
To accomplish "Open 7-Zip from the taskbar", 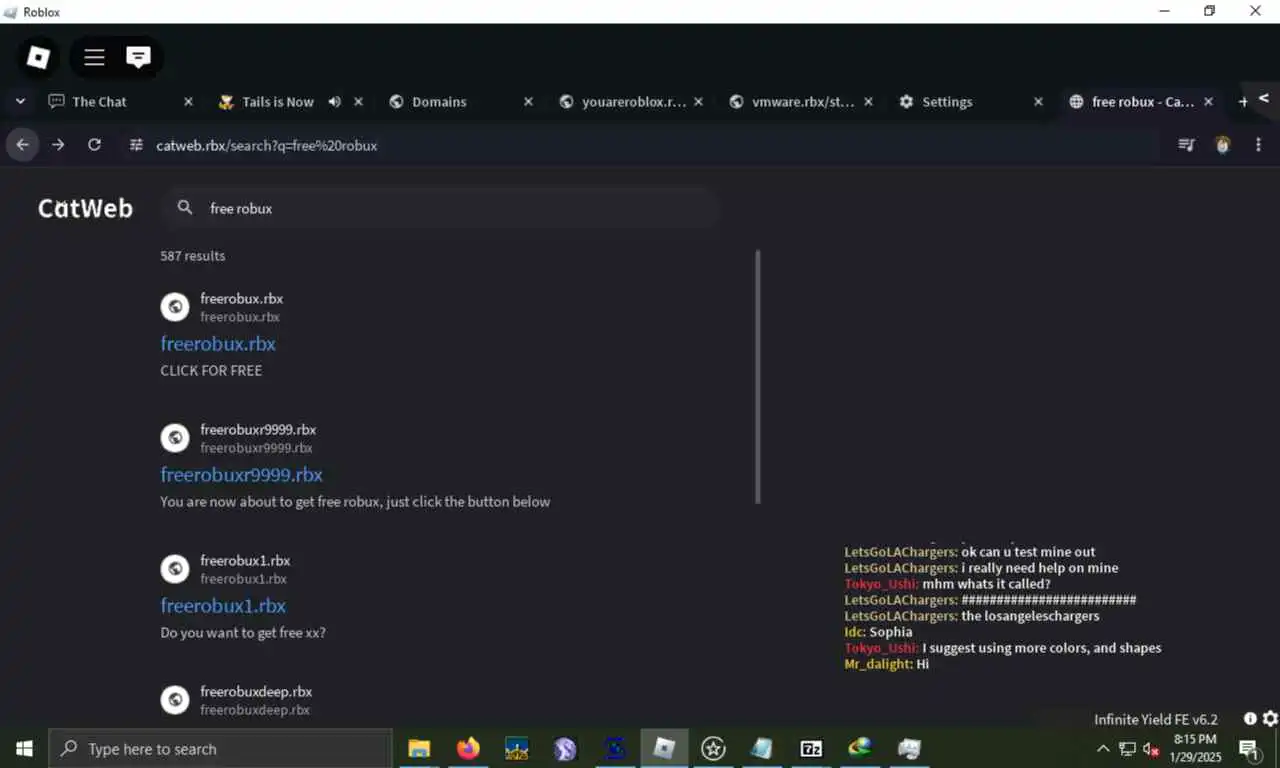I will coord(811,748).
